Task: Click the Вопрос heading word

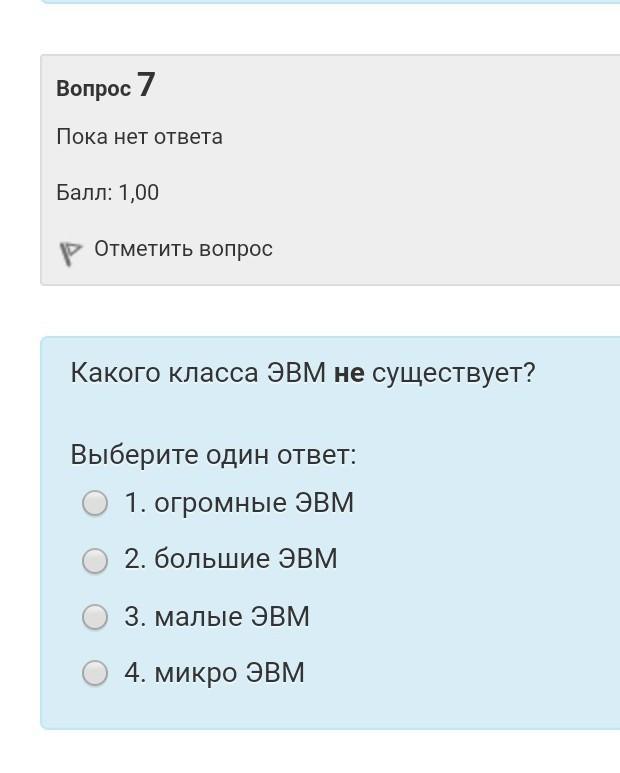Action: pos(93,89)
